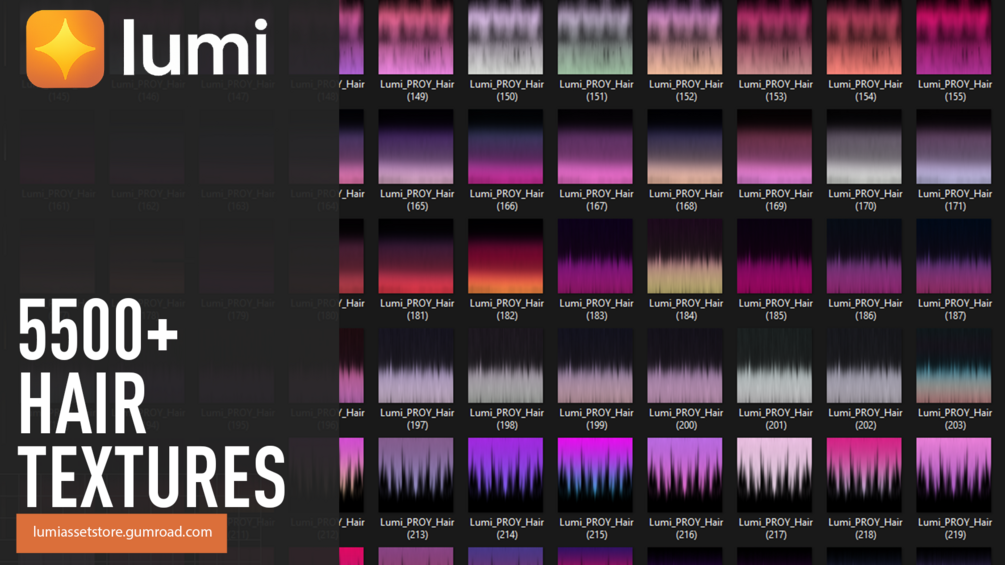The height and width of the screenshot is (565, 1005).
Task: Open texture Lumi_PROY_Hair (165) thumbnail
Action: coord(416,147)
